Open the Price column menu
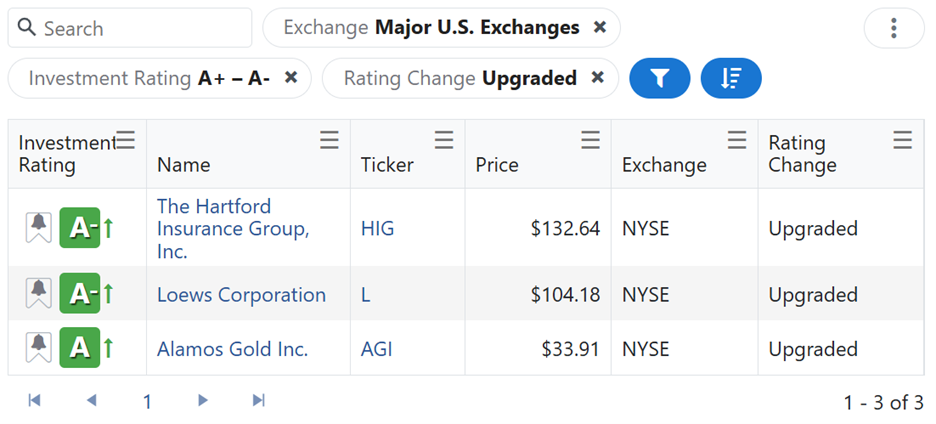936x424 pixels. click(x=591, y=141)
